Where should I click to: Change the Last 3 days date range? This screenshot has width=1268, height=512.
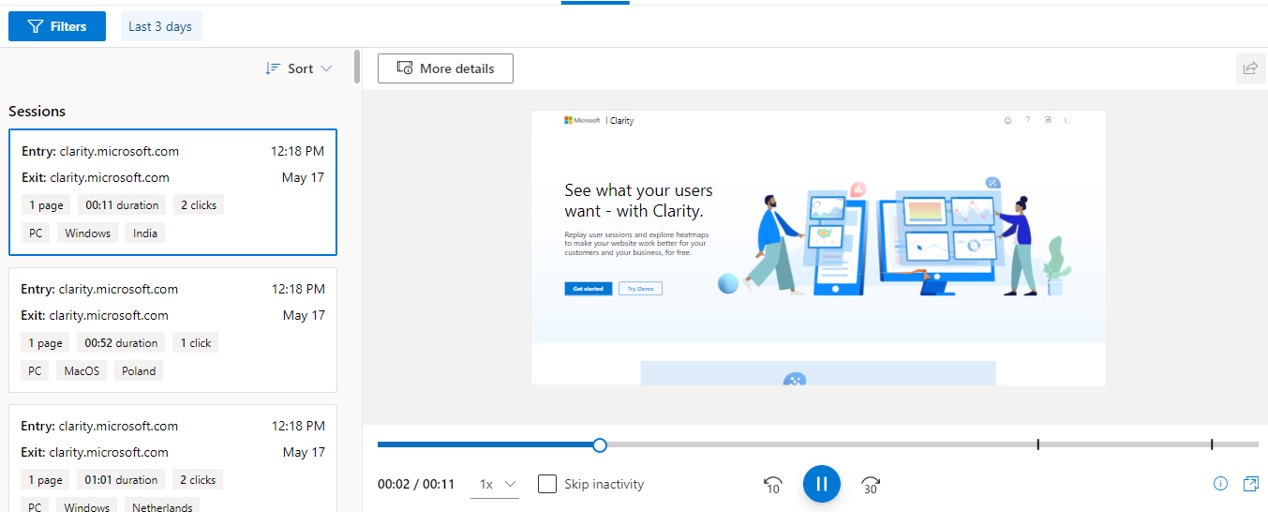pyautogui.click(x=161, y=27)
